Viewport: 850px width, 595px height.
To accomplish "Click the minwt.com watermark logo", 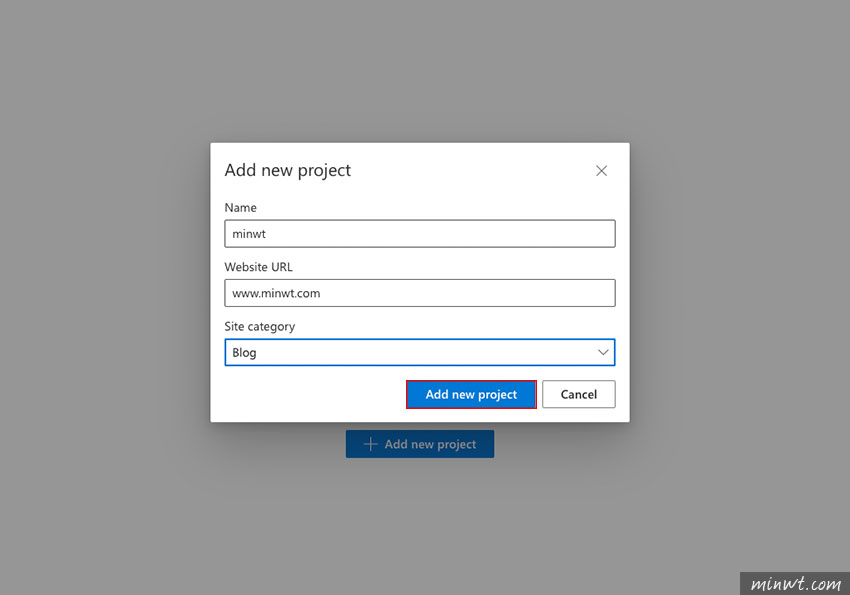I will [x=795, y=584].
